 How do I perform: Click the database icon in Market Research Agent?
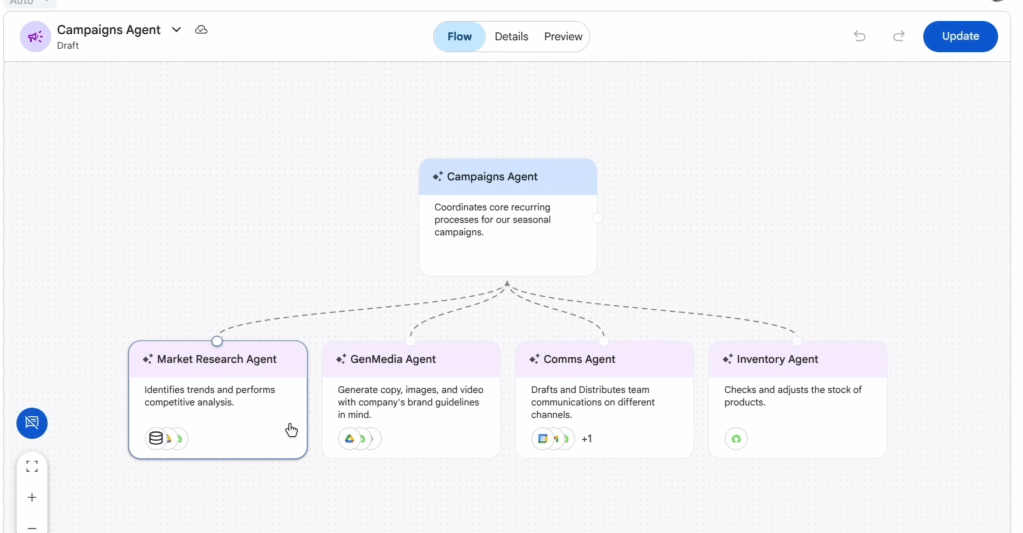(x=156, y=438)
